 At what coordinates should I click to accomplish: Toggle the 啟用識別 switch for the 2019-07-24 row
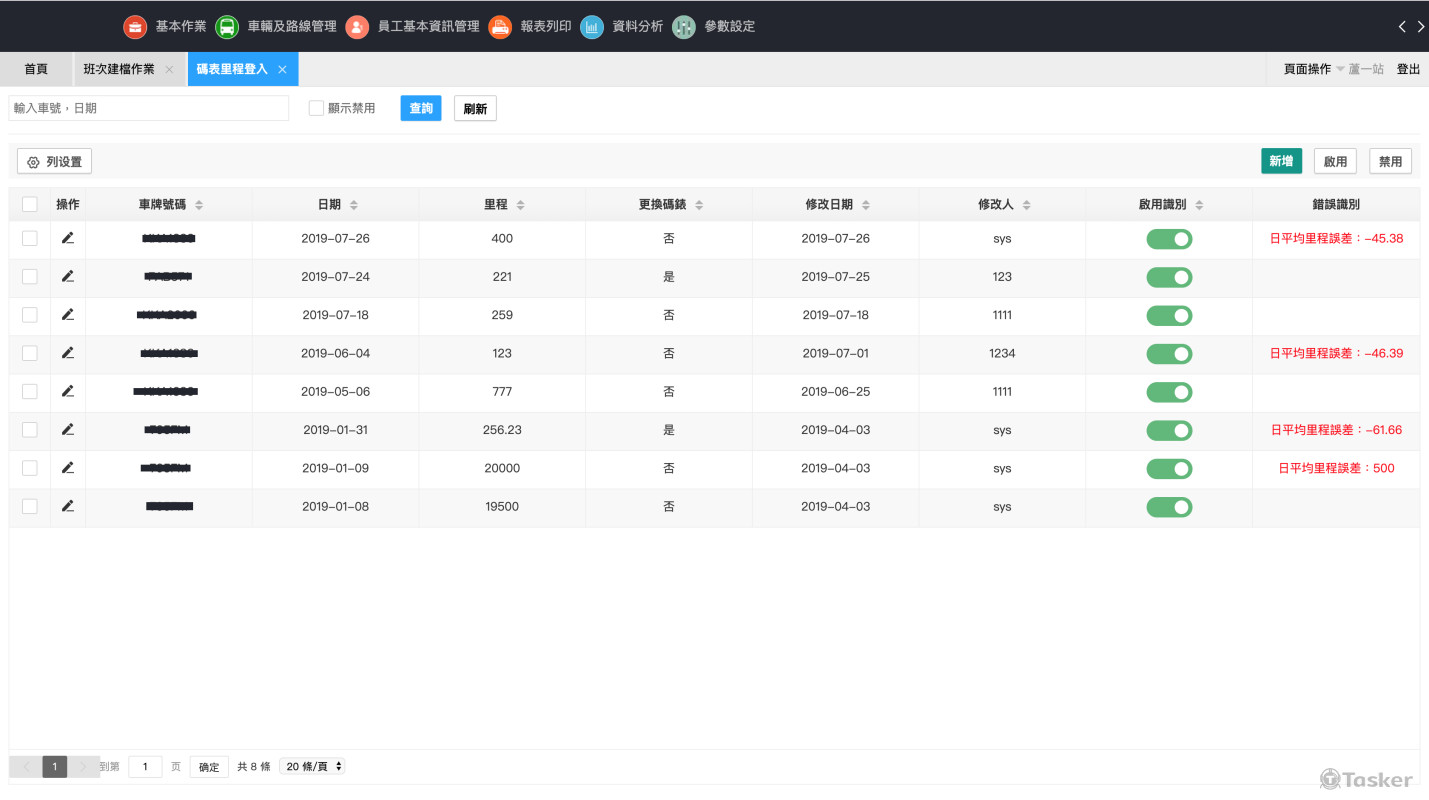tap(1169, 277)
